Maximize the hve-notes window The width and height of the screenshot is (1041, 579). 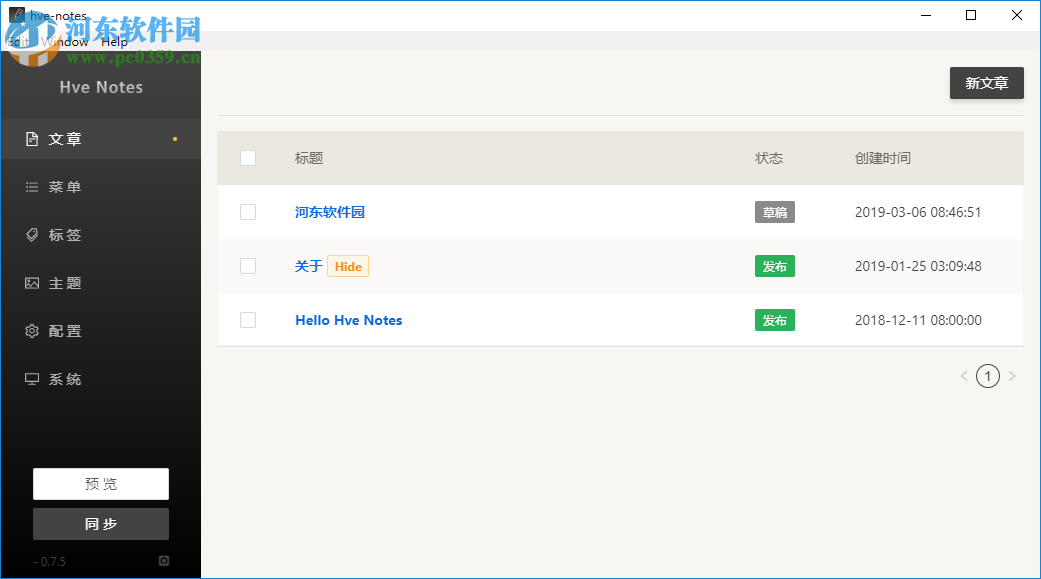[x=971, y=15]
